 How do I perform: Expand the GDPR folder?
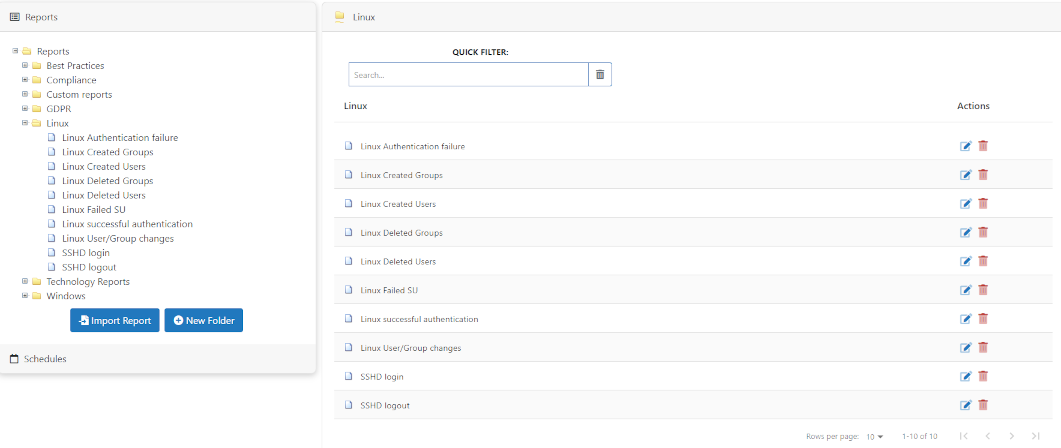click(x=25, y=108)
